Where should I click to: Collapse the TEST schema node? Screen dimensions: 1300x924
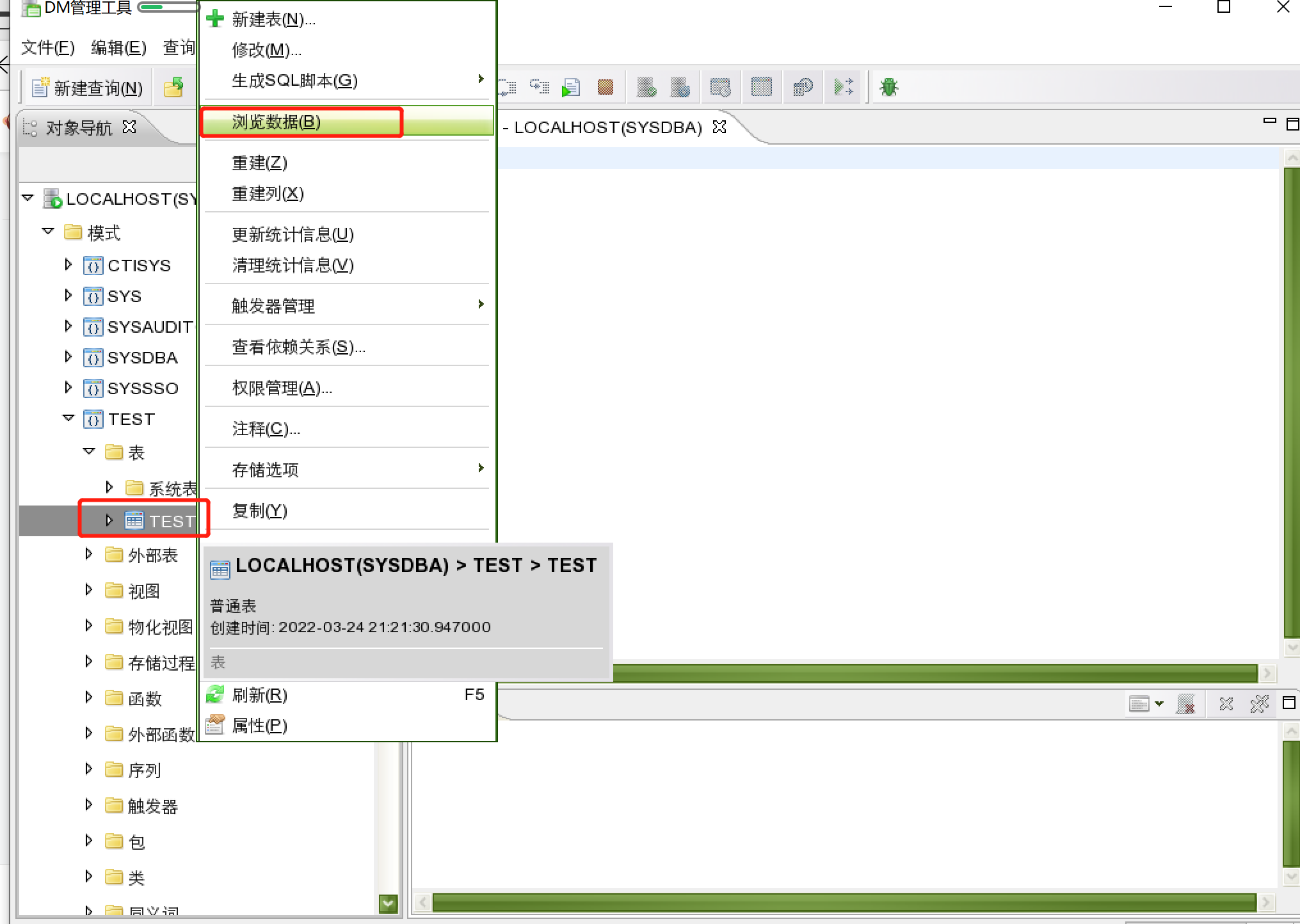click(x=68, y=418)
